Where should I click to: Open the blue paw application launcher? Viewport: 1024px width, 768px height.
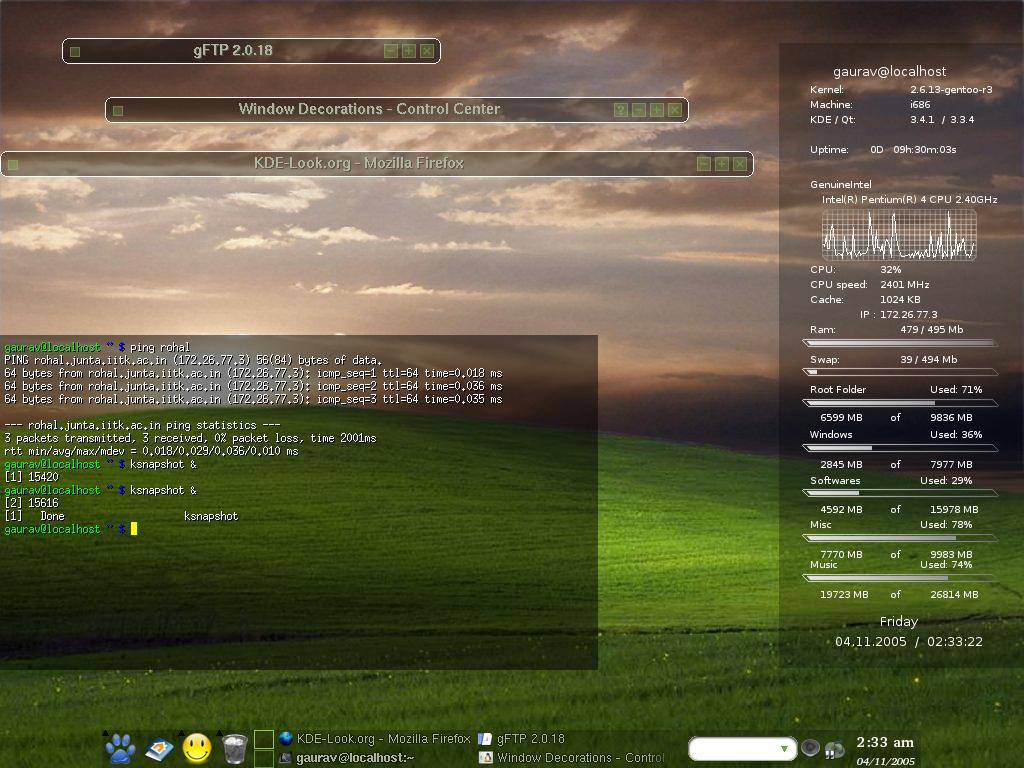120,748
